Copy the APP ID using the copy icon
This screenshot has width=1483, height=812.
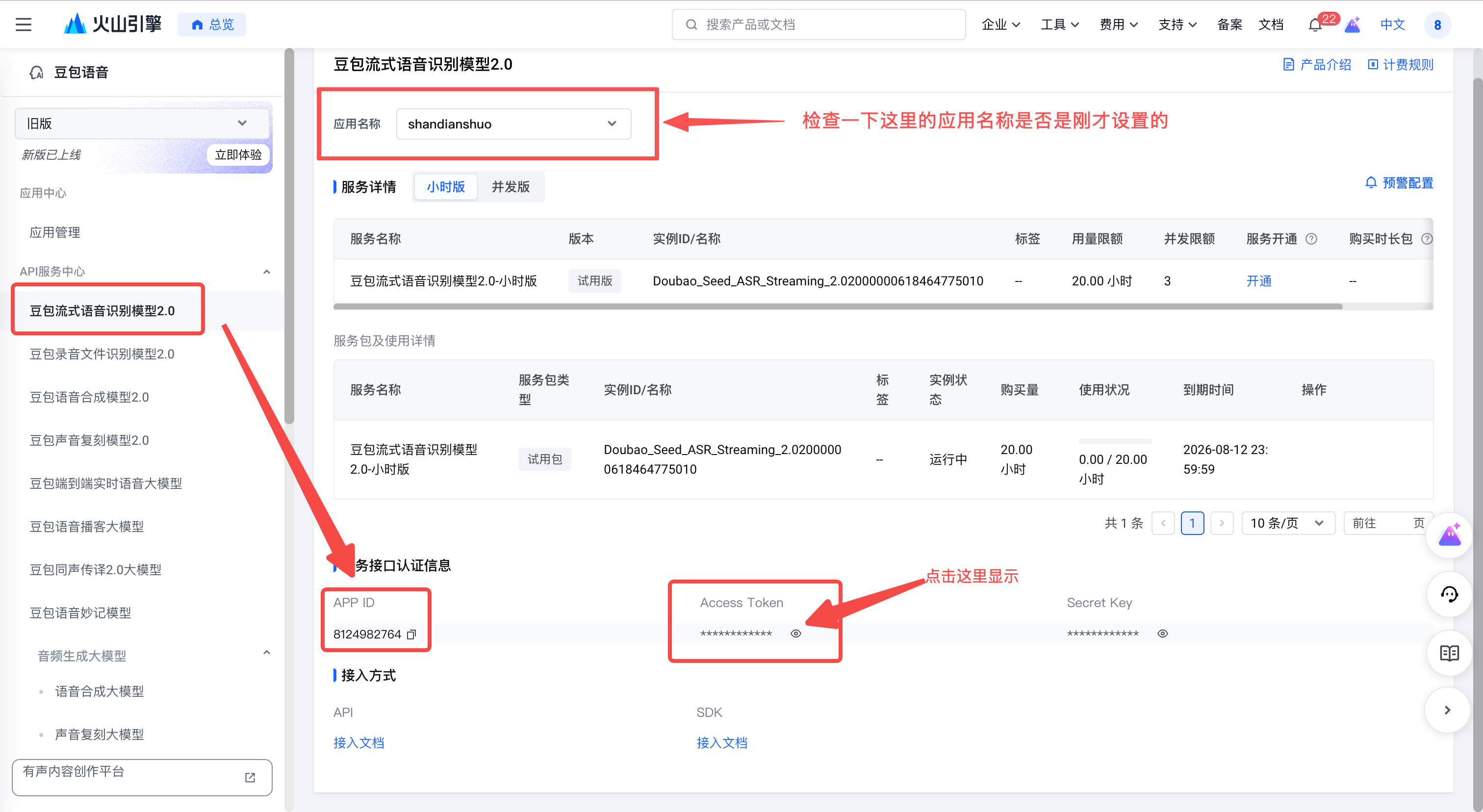412,635
